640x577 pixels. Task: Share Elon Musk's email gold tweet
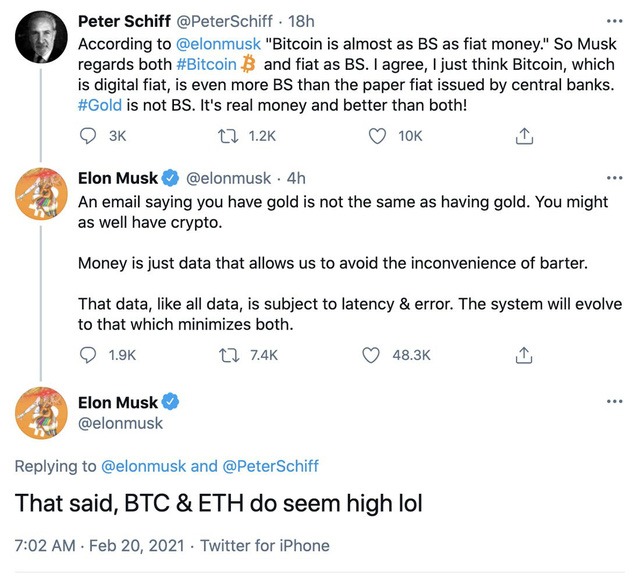pyautogui.click(x=523, y=354)
